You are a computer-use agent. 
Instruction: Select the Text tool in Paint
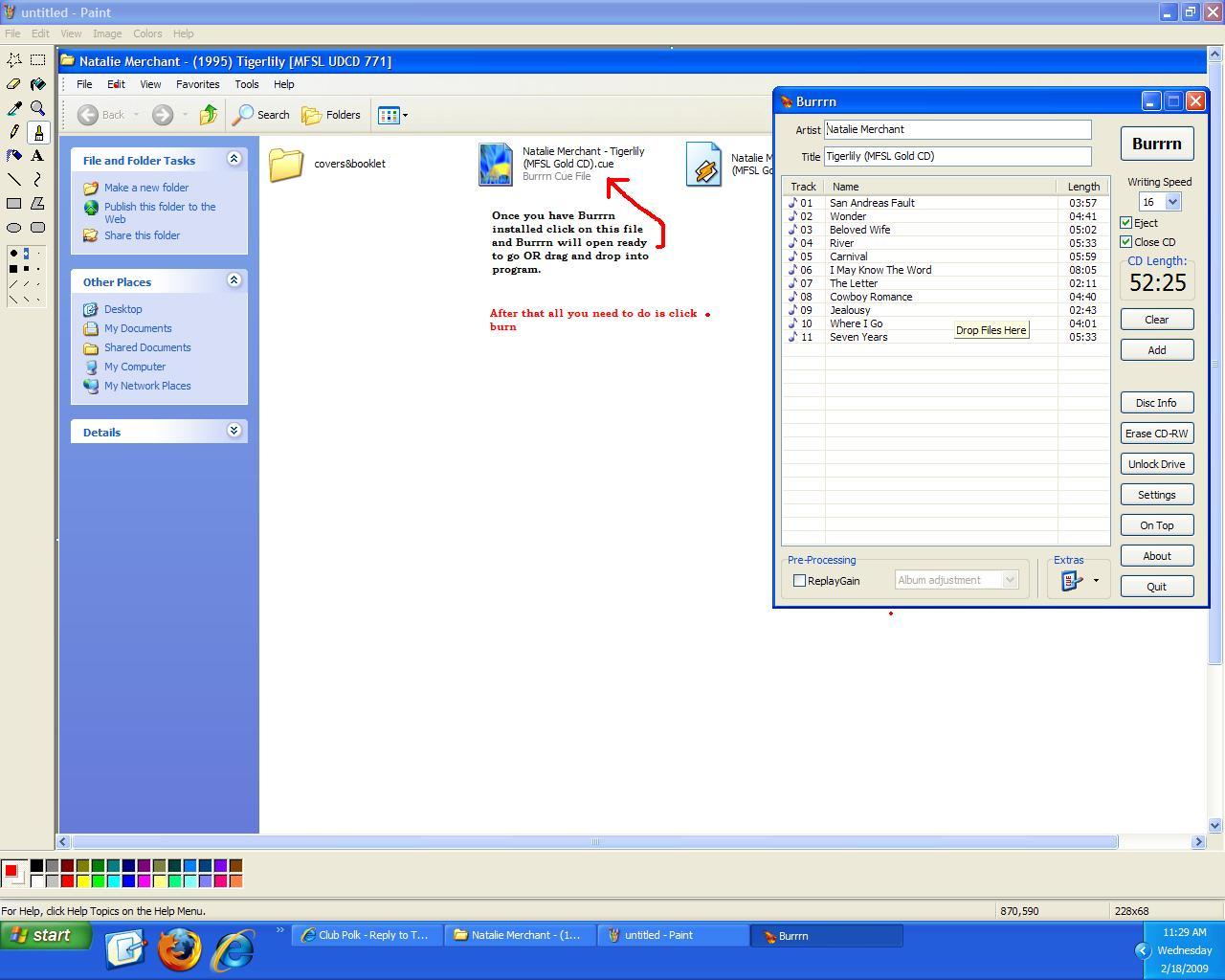(x=38, y=155)
